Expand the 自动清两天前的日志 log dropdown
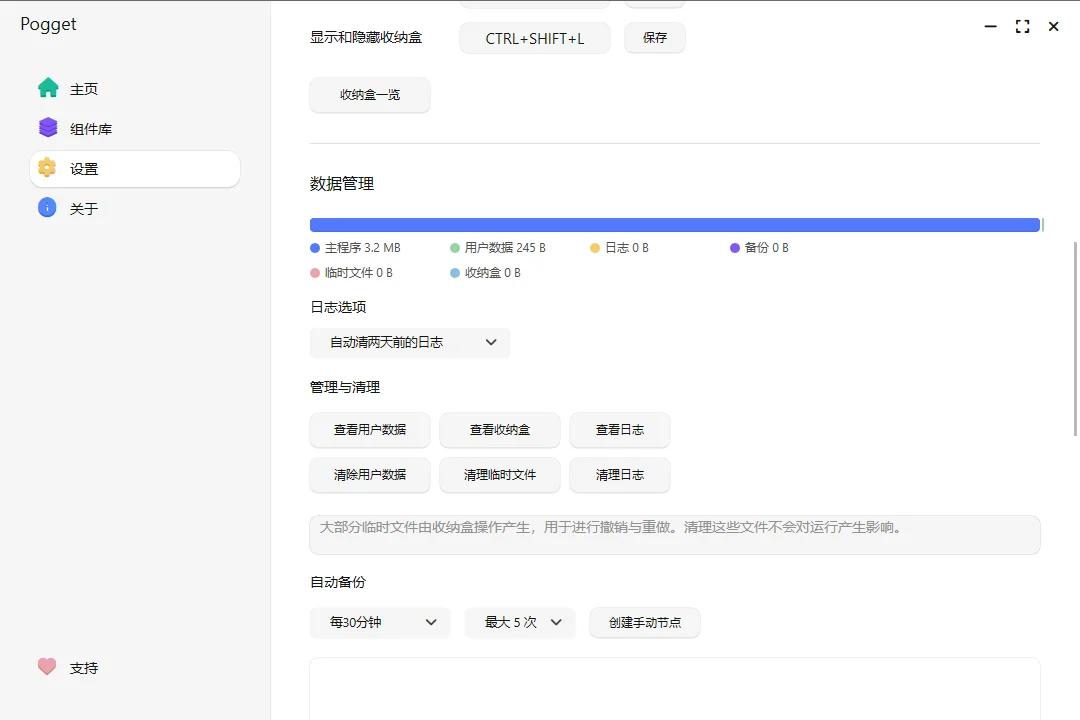 pos(410,342)
